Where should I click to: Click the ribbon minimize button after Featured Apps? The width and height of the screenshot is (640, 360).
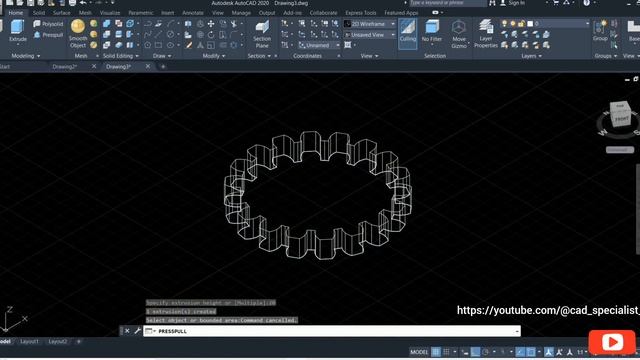pos(436,13)
